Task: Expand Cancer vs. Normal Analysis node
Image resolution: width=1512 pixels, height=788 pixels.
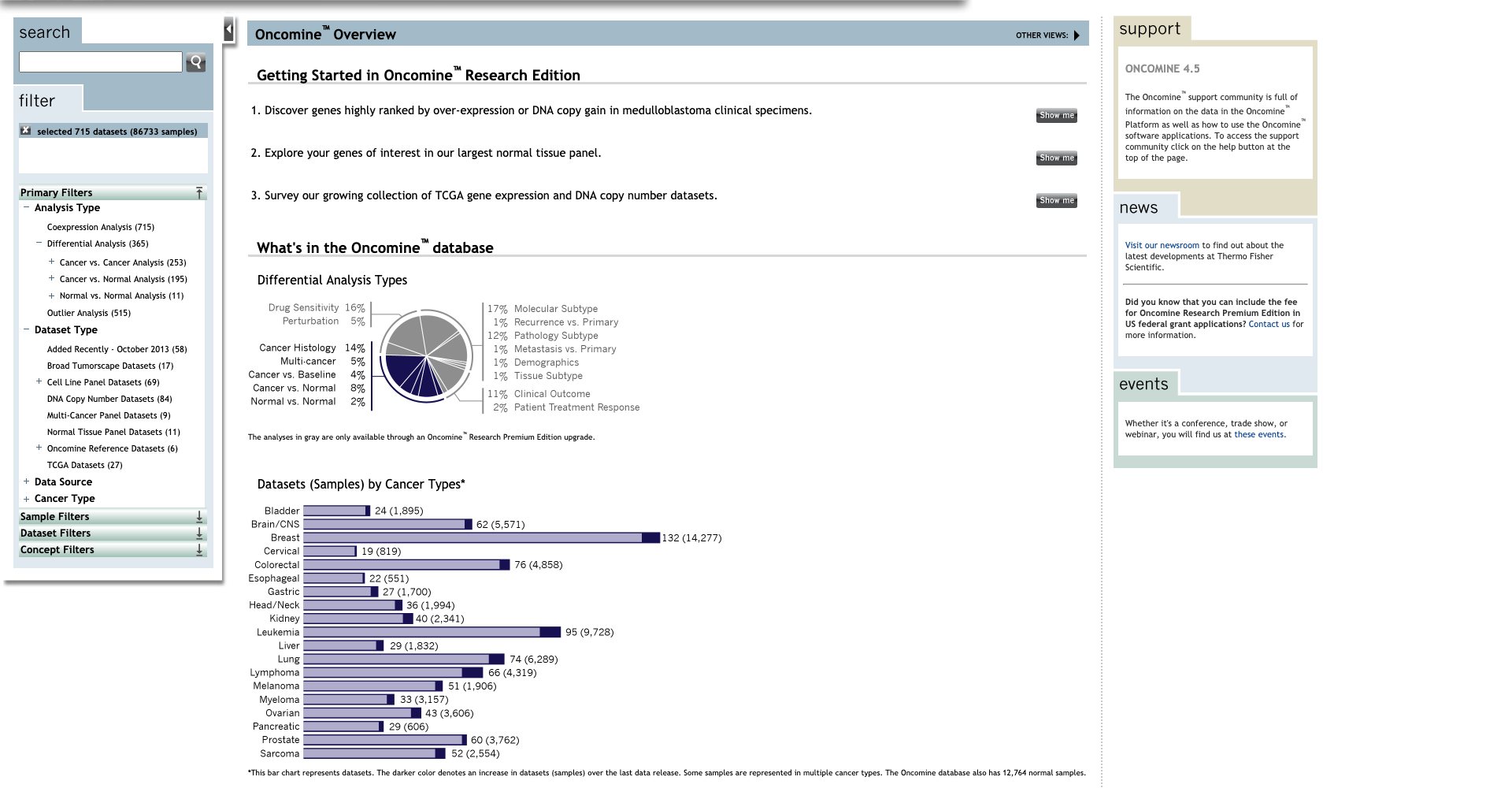Action: (51, 278)
